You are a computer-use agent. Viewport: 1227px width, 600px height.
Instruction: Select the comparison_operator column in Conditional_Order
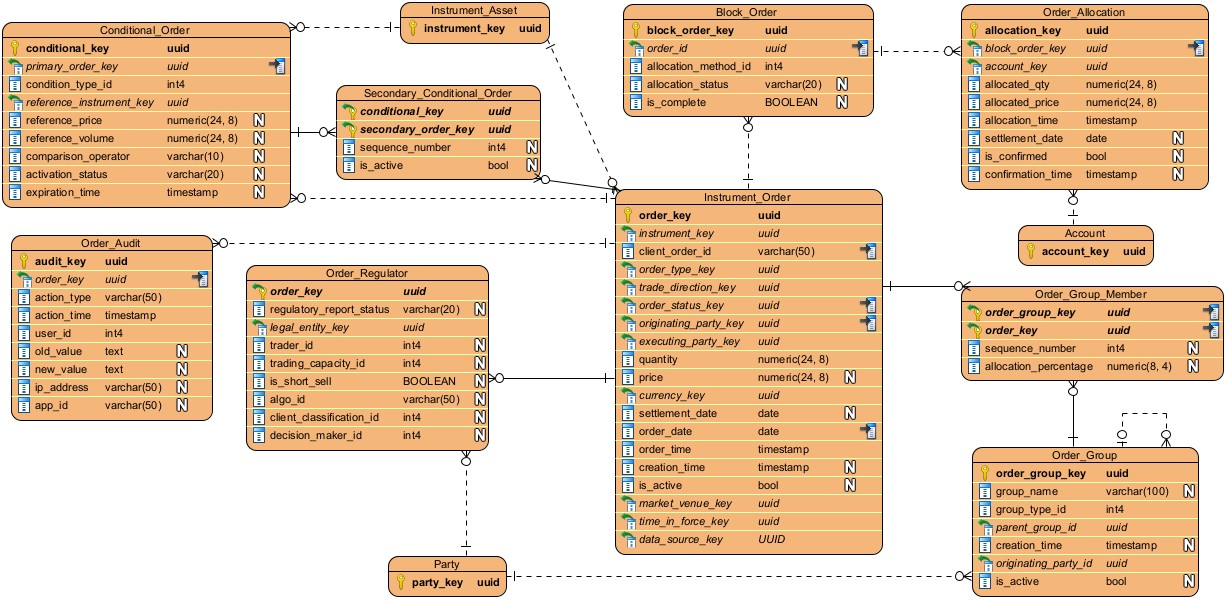coord(77,156)
